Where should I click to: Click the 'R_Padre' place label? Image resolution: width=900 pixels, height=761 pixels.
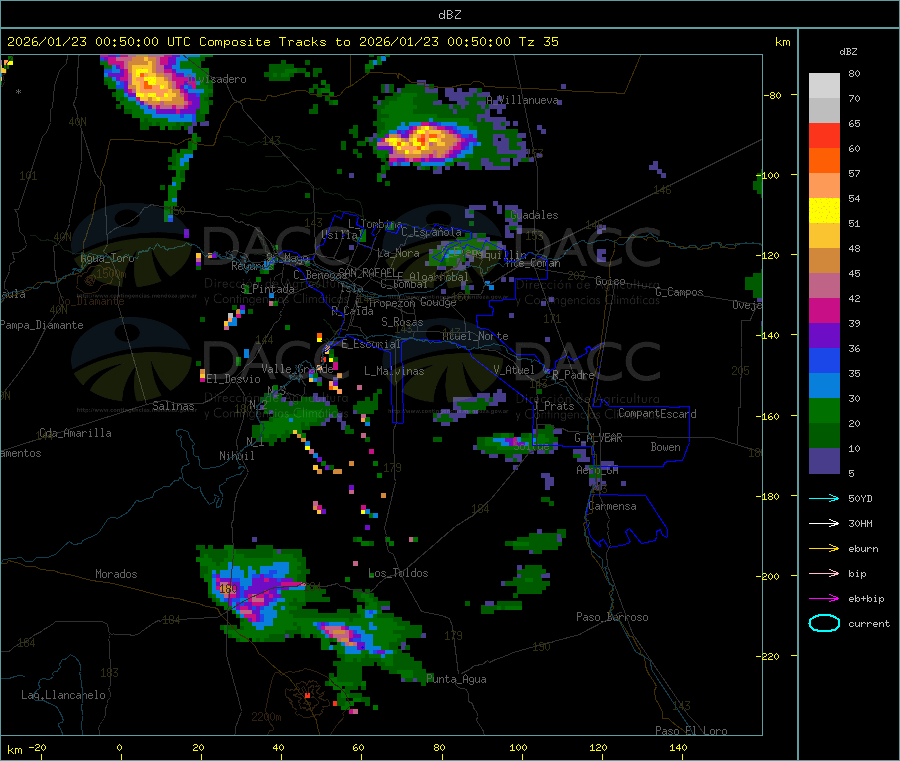point(573,375)
